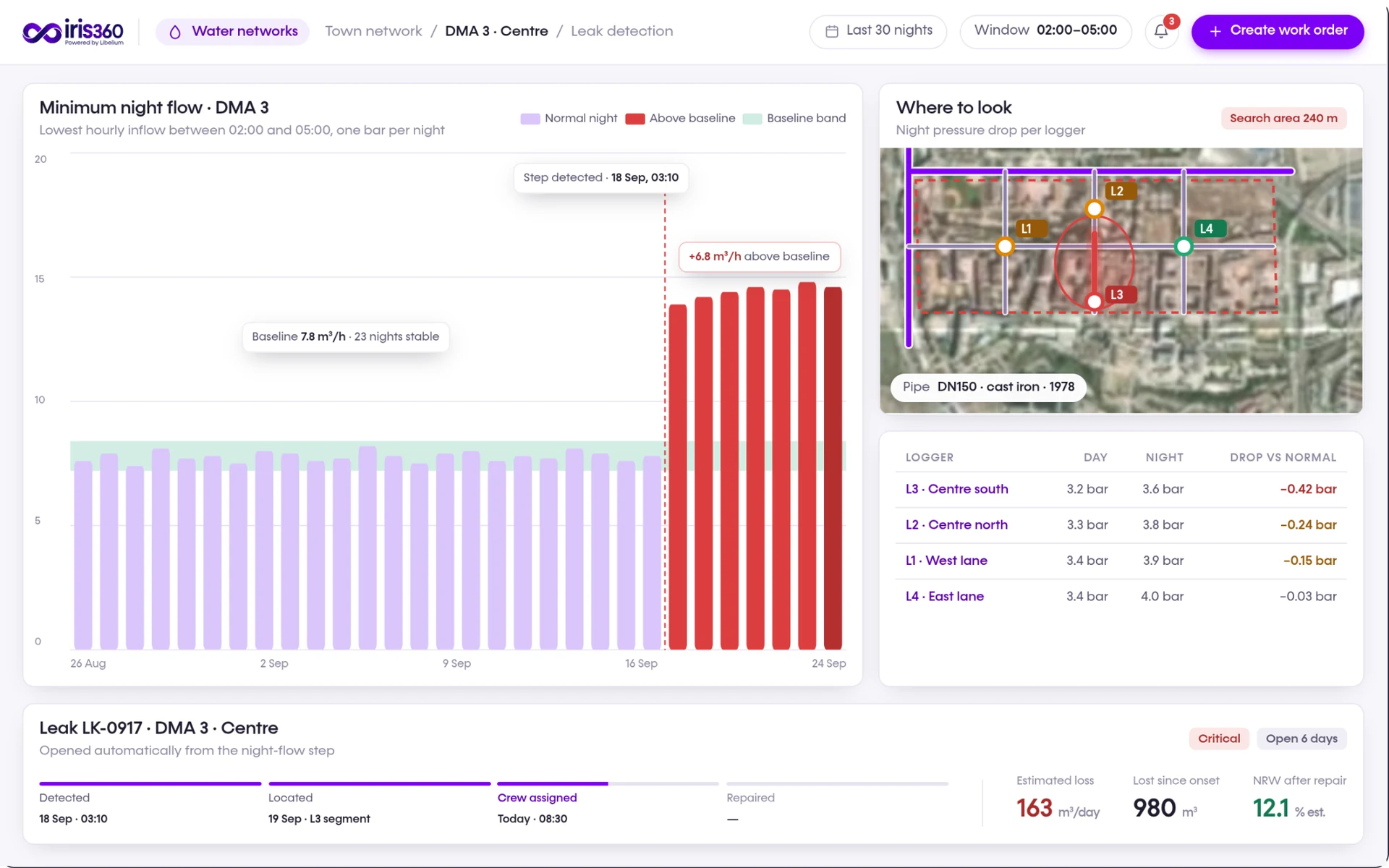Screen dimensions: 1389x868
Task: Click the 12.1 % NRW after repair value
Action: click(1289, 808)
